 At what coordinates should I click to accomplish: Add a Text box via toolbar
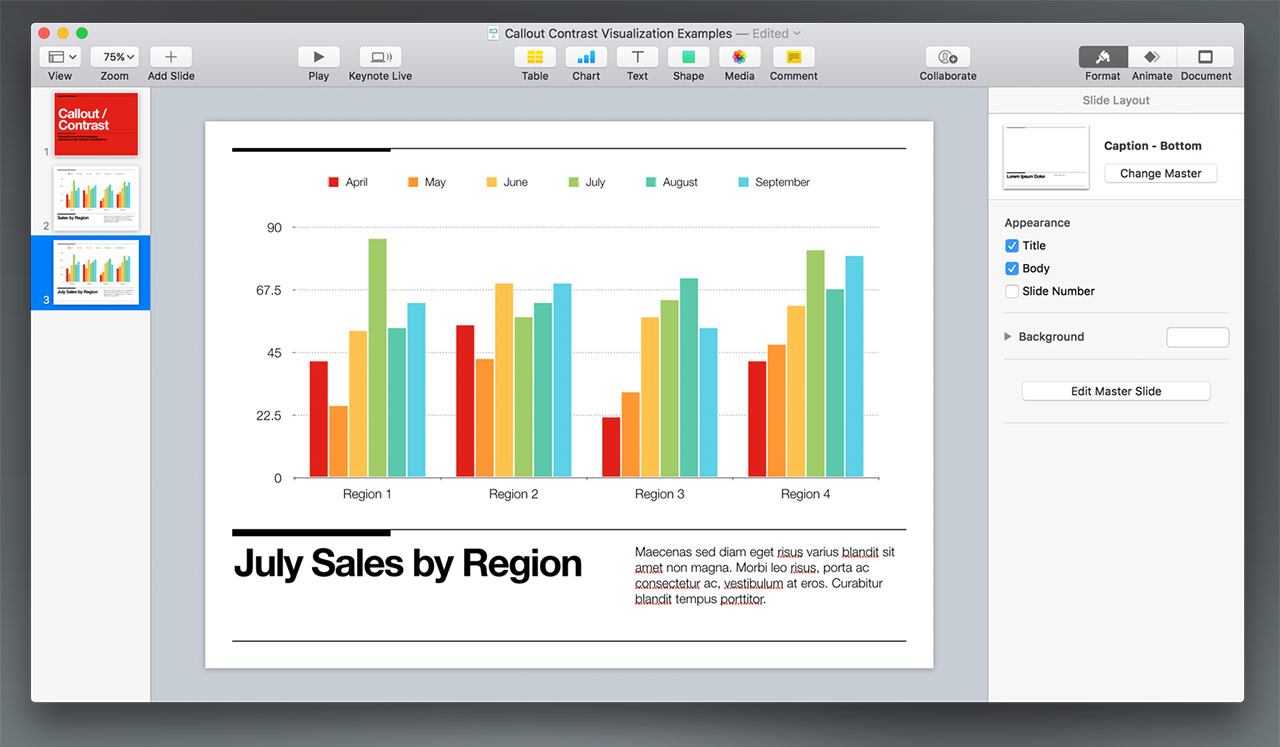(637, 58)
